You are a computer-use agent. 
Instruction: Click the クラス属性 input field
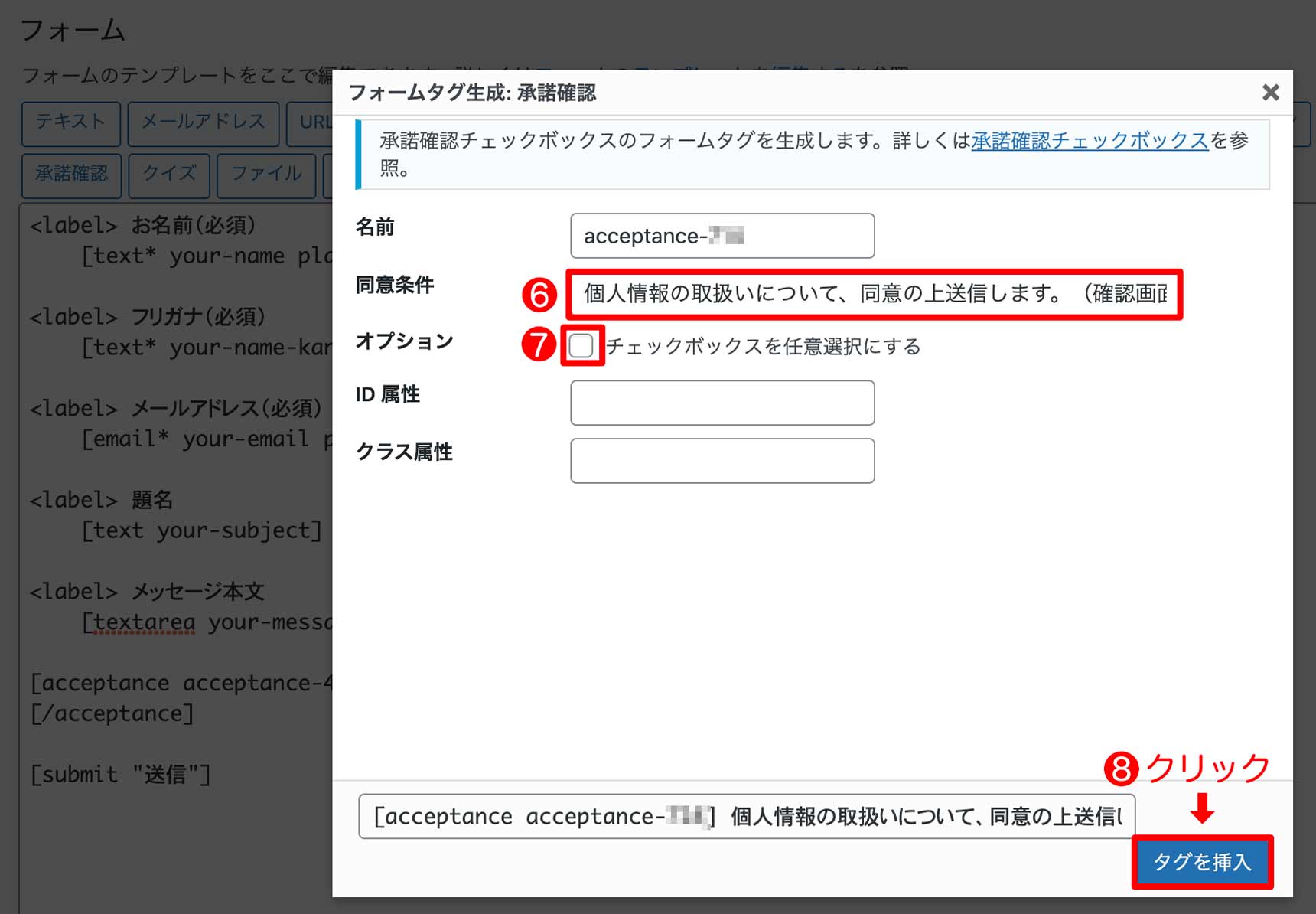pos(722,461)
